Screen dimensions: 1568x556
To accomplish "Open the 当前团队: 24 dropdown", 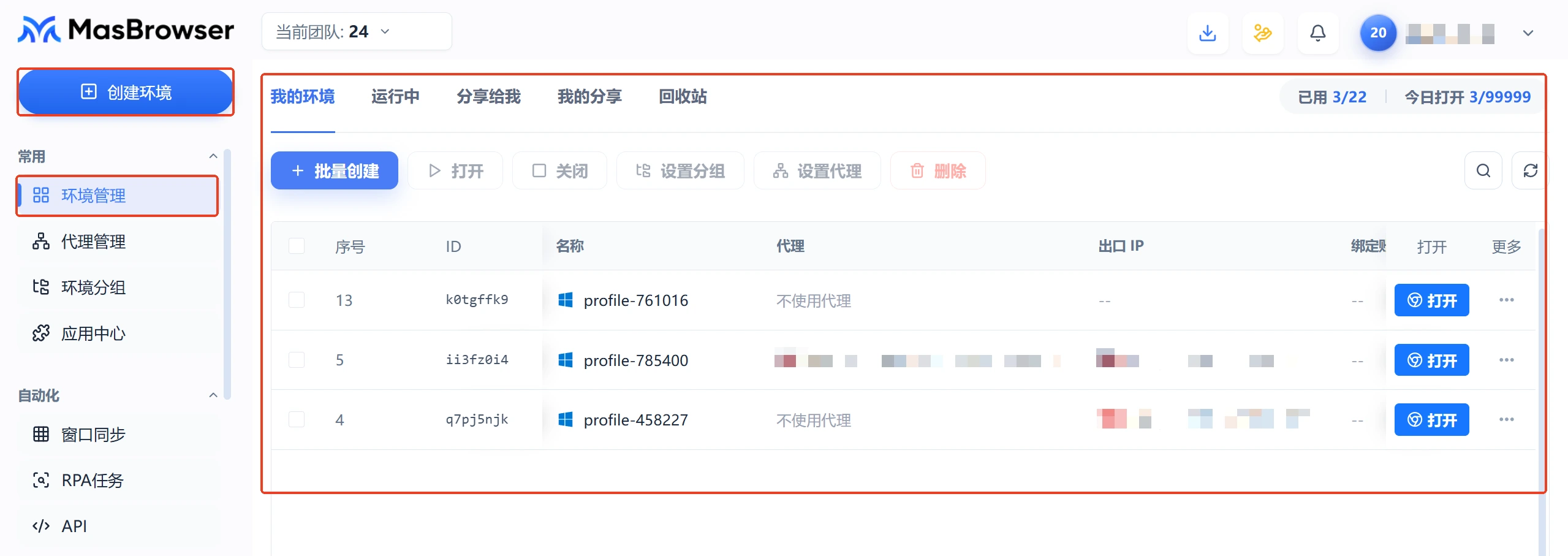I will pyautogui.click(x=357, y=31).
